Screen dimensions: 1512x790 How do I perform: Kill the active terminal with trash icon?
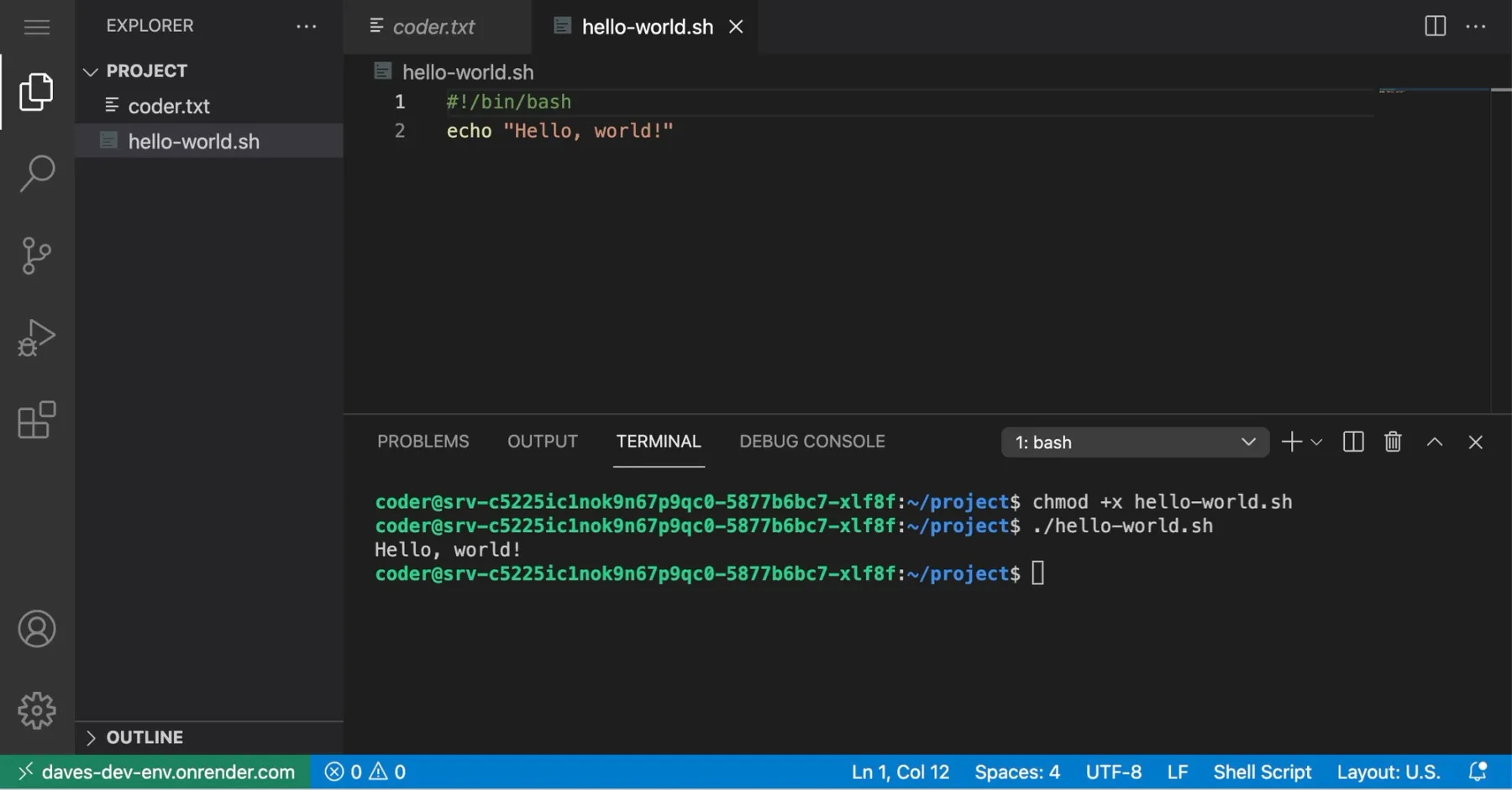click(x=1393, y=441)
